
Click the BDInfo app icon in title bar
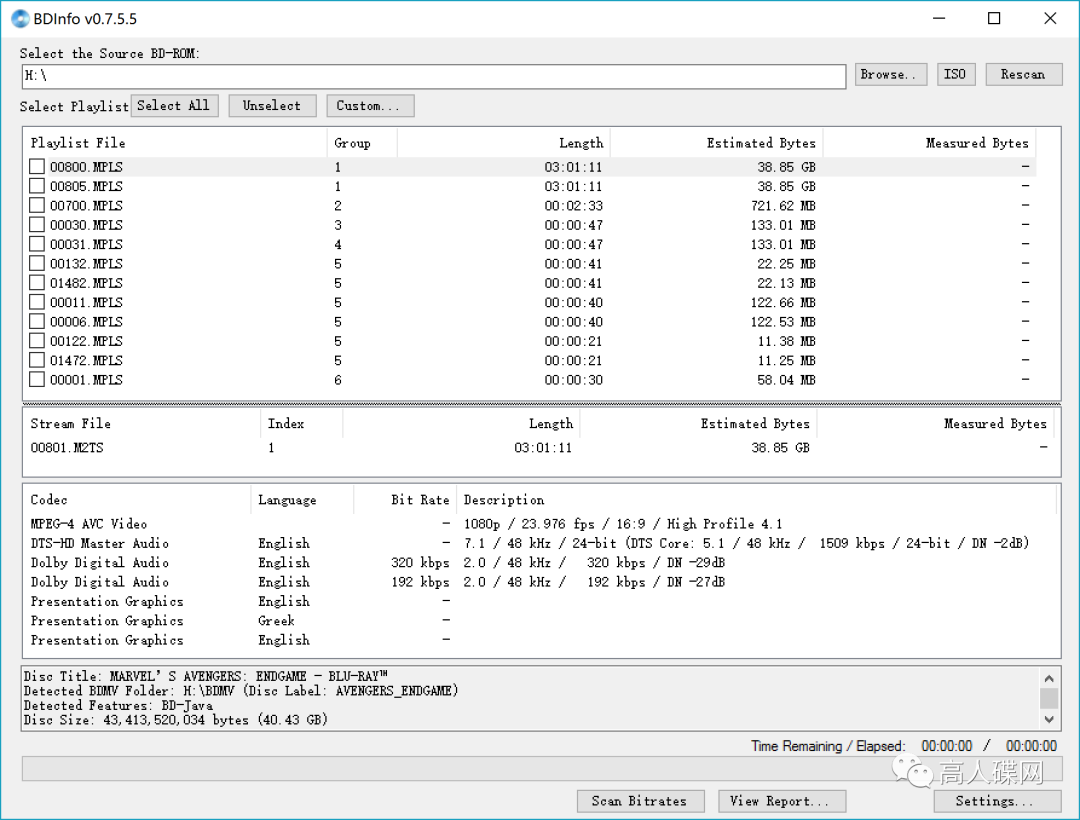pyautogui.click(x=20, y=19)
